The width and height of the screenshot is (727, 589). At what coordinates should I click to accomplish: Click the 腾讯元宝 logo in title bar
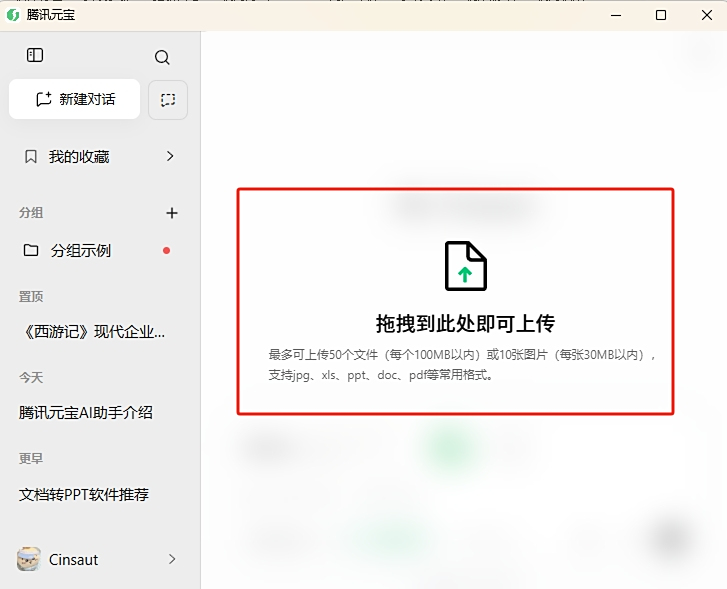13,15
